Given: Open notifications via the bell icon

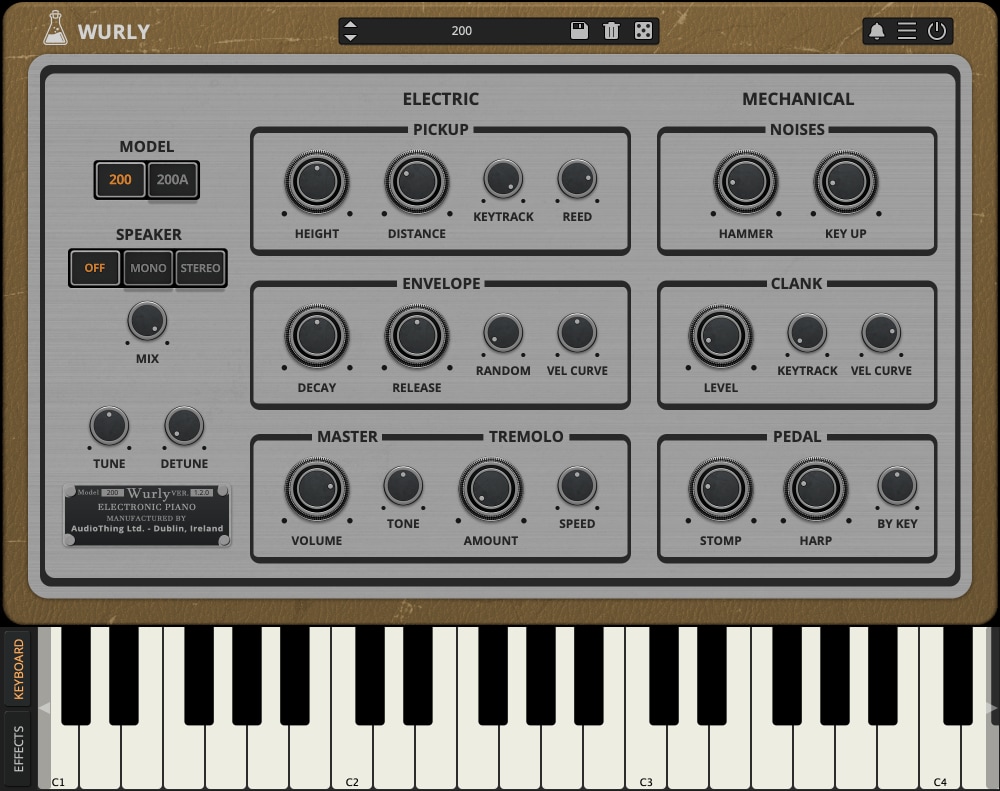Looking at the screenshot, I should point(877,31).
